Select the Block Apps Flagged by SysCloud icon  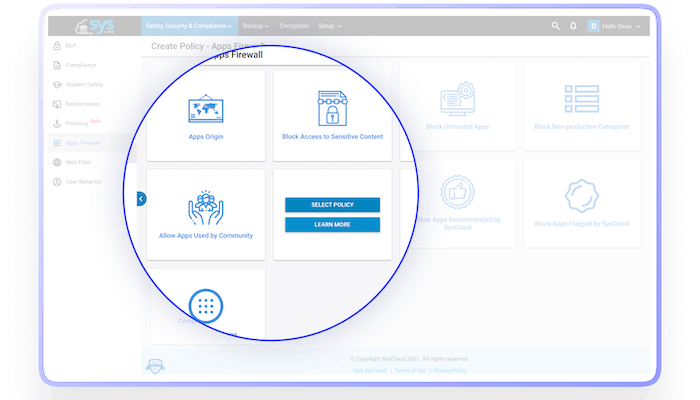(x=581, y=193)
